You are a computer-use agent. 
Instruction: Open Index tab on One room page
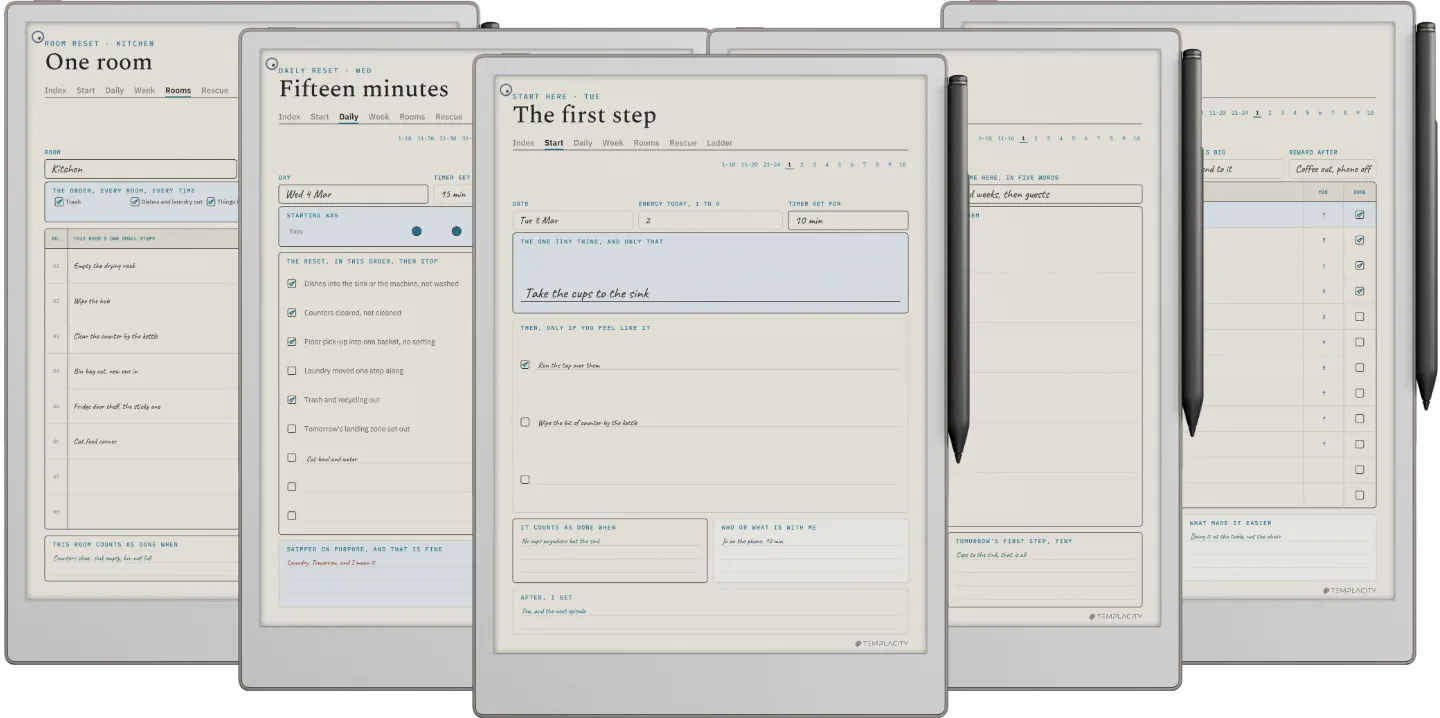[x=56, y=91]
